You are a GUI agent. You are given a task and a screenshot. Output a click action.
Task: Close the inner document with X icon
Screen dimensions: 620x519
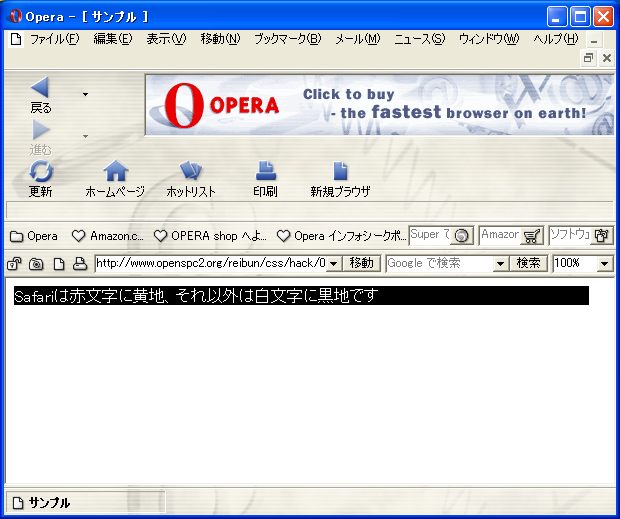607,58
